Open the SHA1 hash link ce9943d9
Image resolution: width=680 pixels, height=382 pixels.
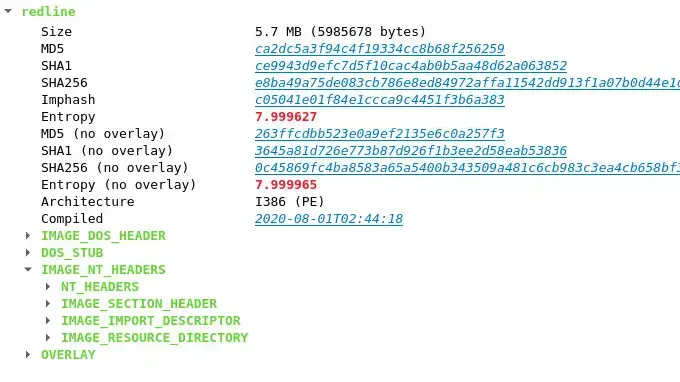click(x=411, y=65)
